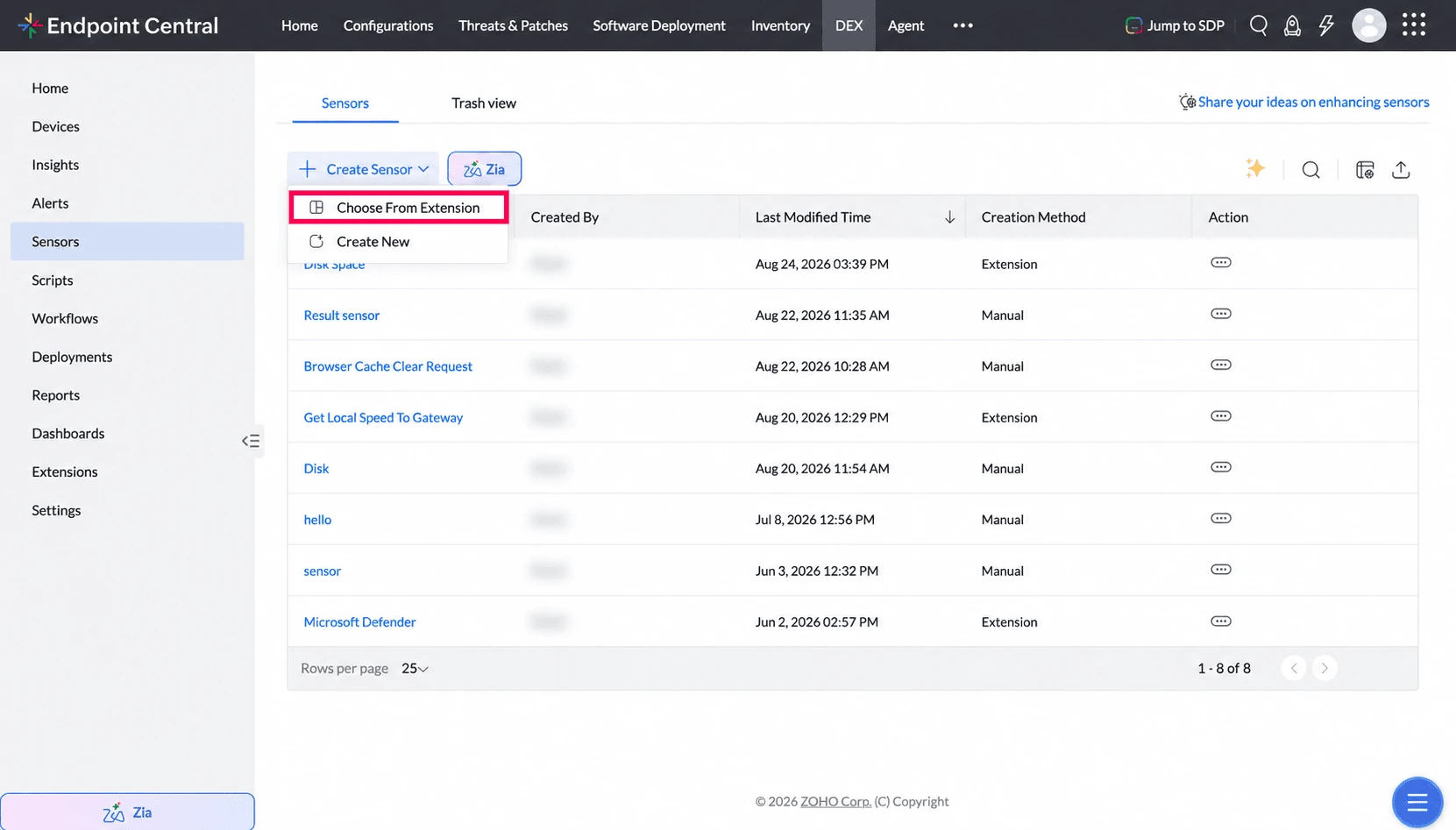1456x830 pixels.
Task: Open the Configurations top menu
Action: [x=388, y=25]
